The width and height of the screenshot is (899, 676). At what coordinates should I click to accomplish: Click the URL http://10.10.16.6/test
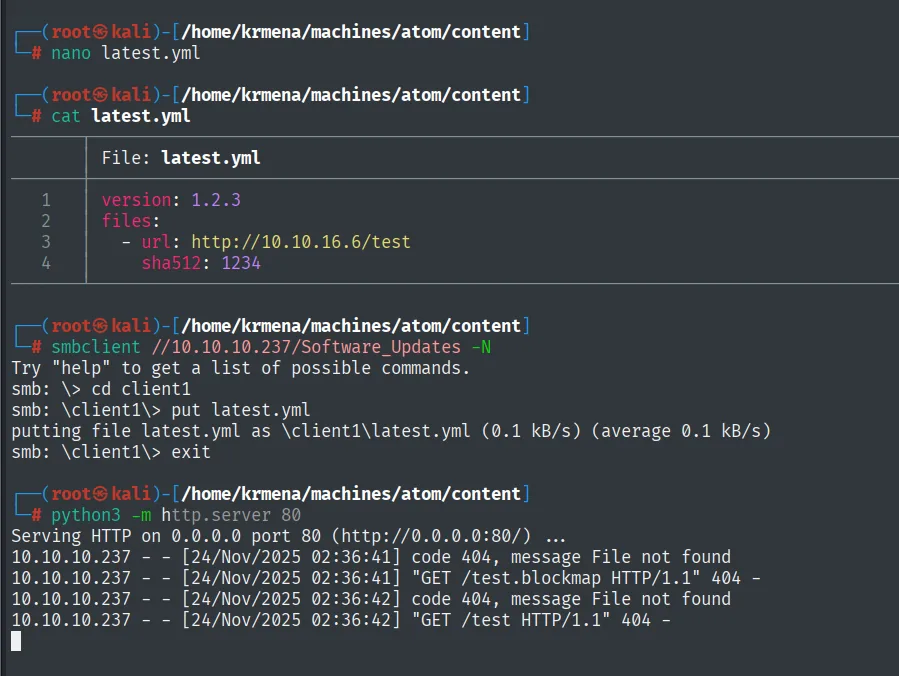point(301,242)
